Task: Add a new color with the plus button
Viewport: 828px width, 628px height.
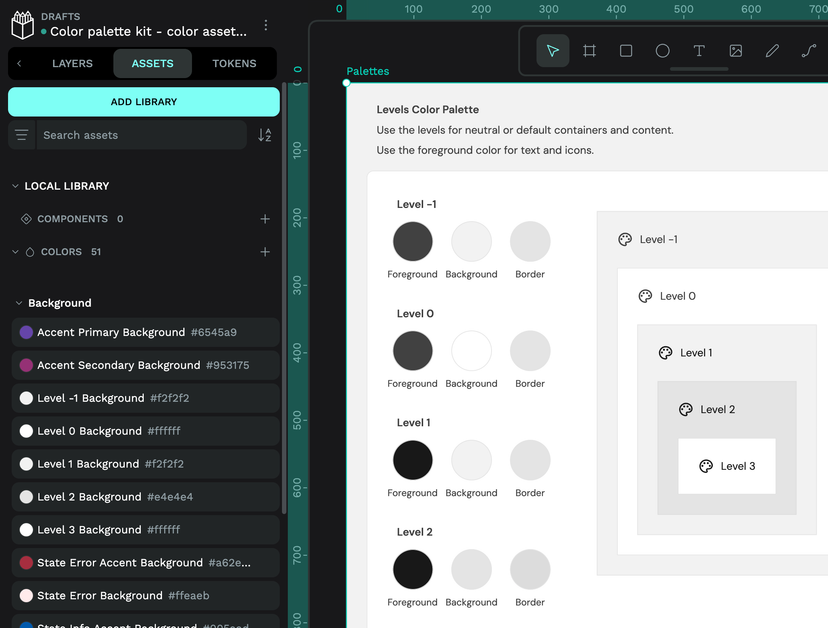Action: [264, 252]
